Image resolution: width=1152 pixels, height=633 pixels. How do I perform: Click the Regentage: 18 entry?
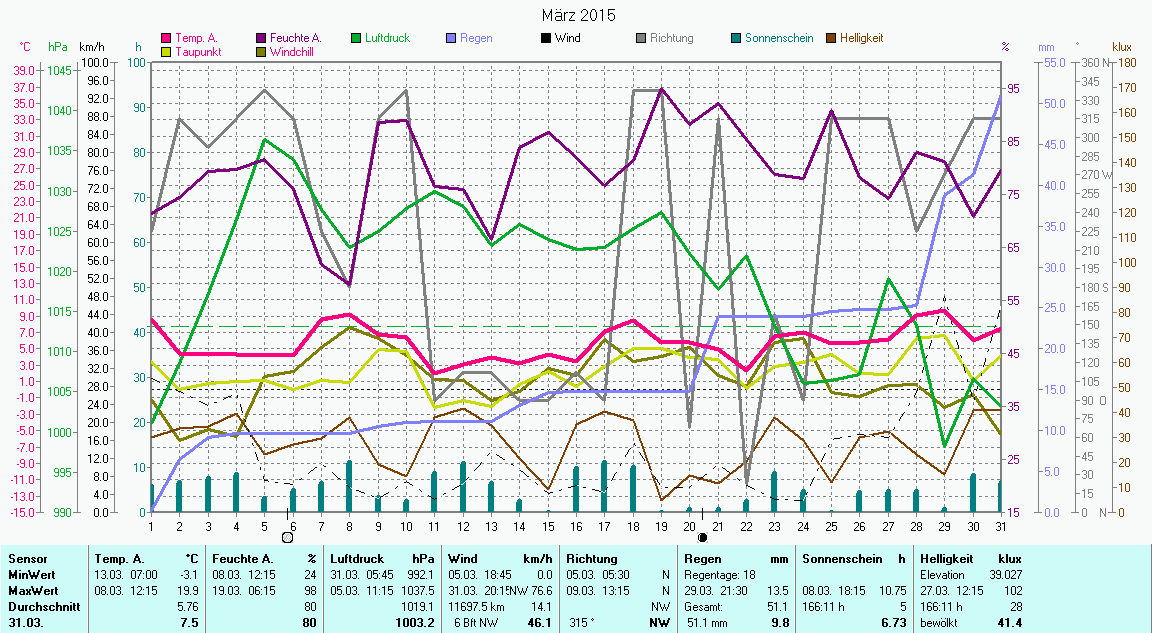pyautogui.click(x=720, y=575)
